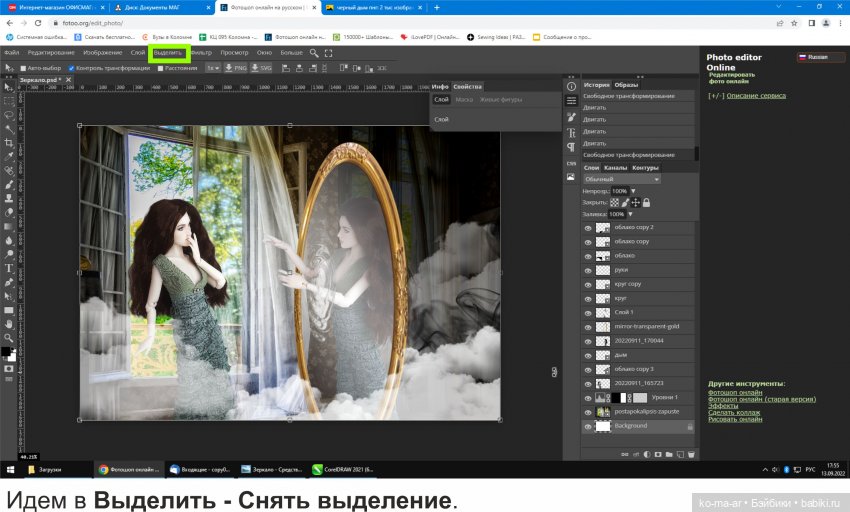Hide the облако copy 2 layer
850x512 pixels.
[588, 228]
